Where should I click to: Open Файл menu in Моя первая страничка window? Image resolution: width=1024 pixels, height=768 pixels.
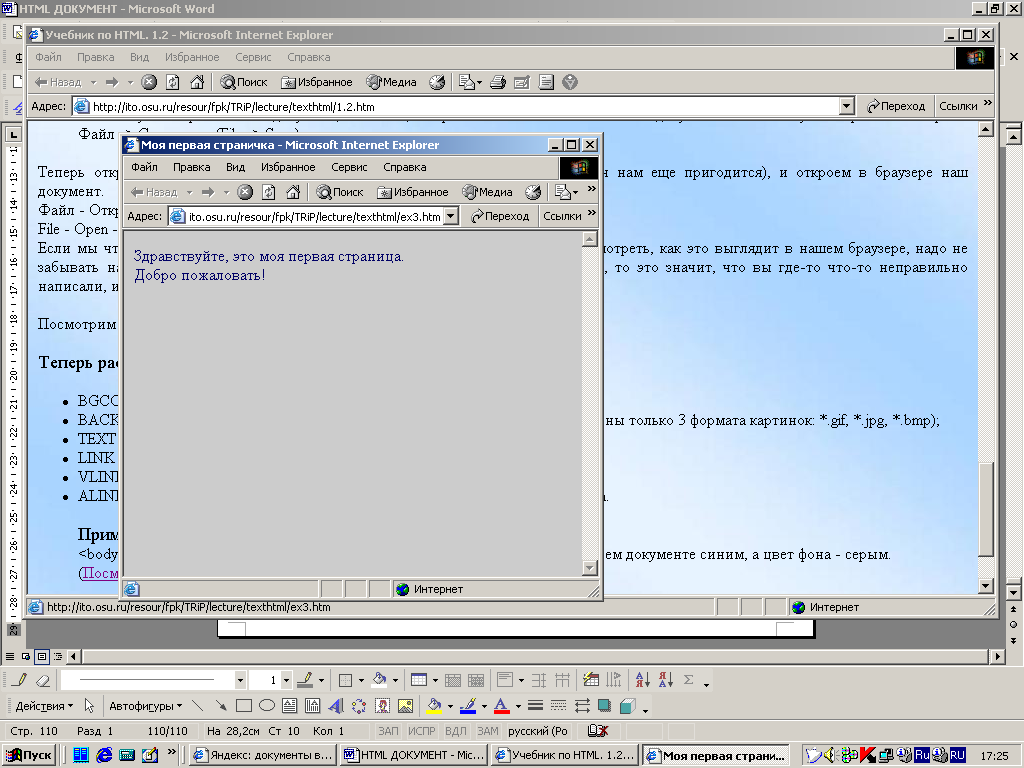(x=144, y=167)
